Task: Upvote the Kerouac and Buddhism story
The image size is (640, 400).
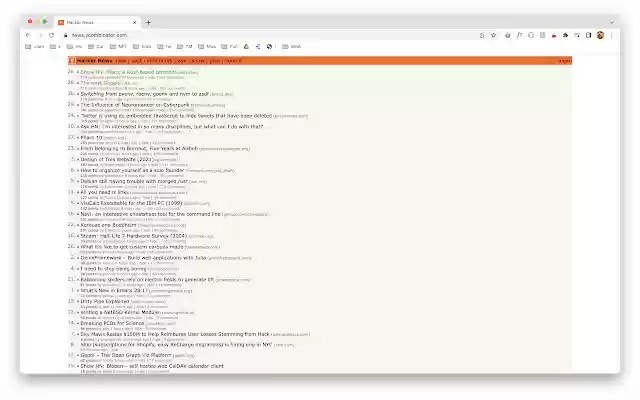Action: [x=78, y=225]
